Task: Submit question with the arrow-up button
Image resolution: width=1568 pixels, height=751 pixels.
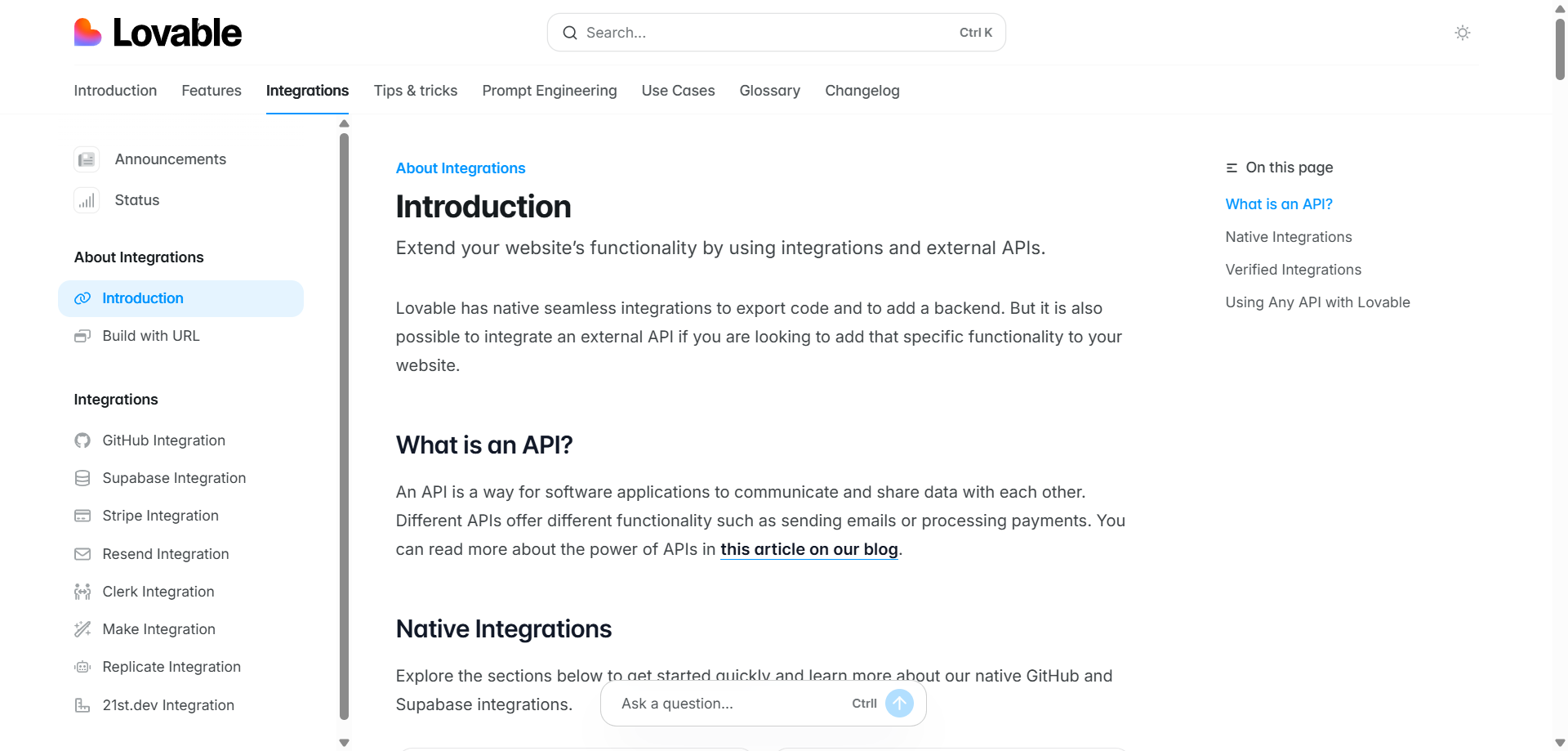Action: 899,704
